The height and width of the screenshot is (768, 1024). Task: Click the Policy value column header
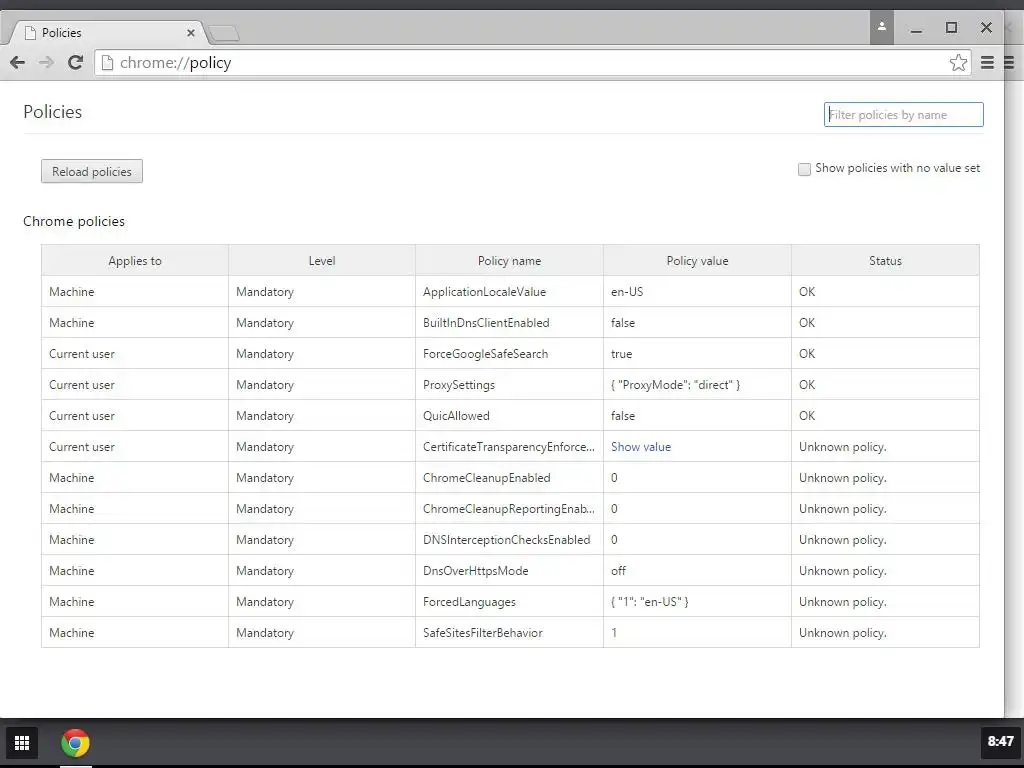pyautogui.click(x=697, y=261)
